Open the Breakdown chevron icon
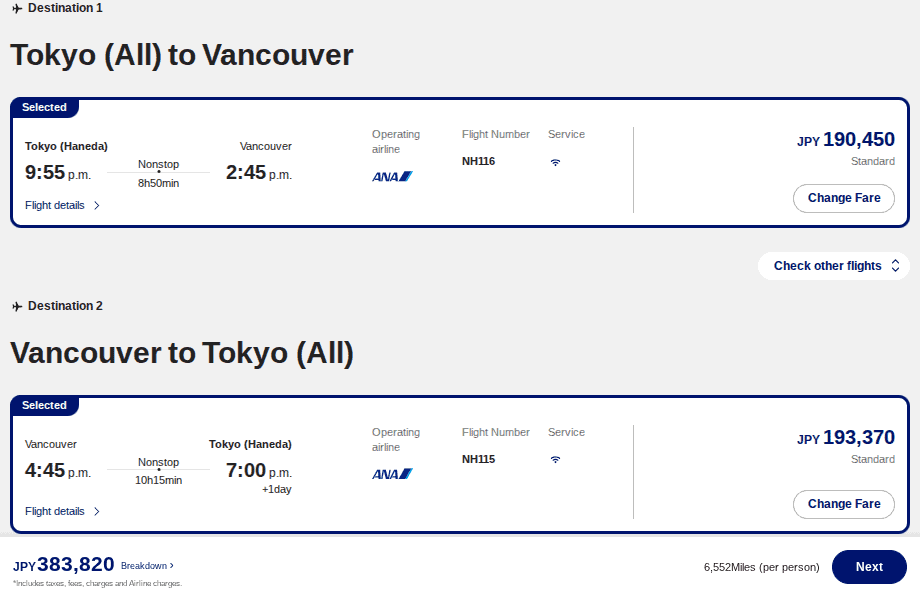This screenshot has width=920, height=590. (172, 564)
